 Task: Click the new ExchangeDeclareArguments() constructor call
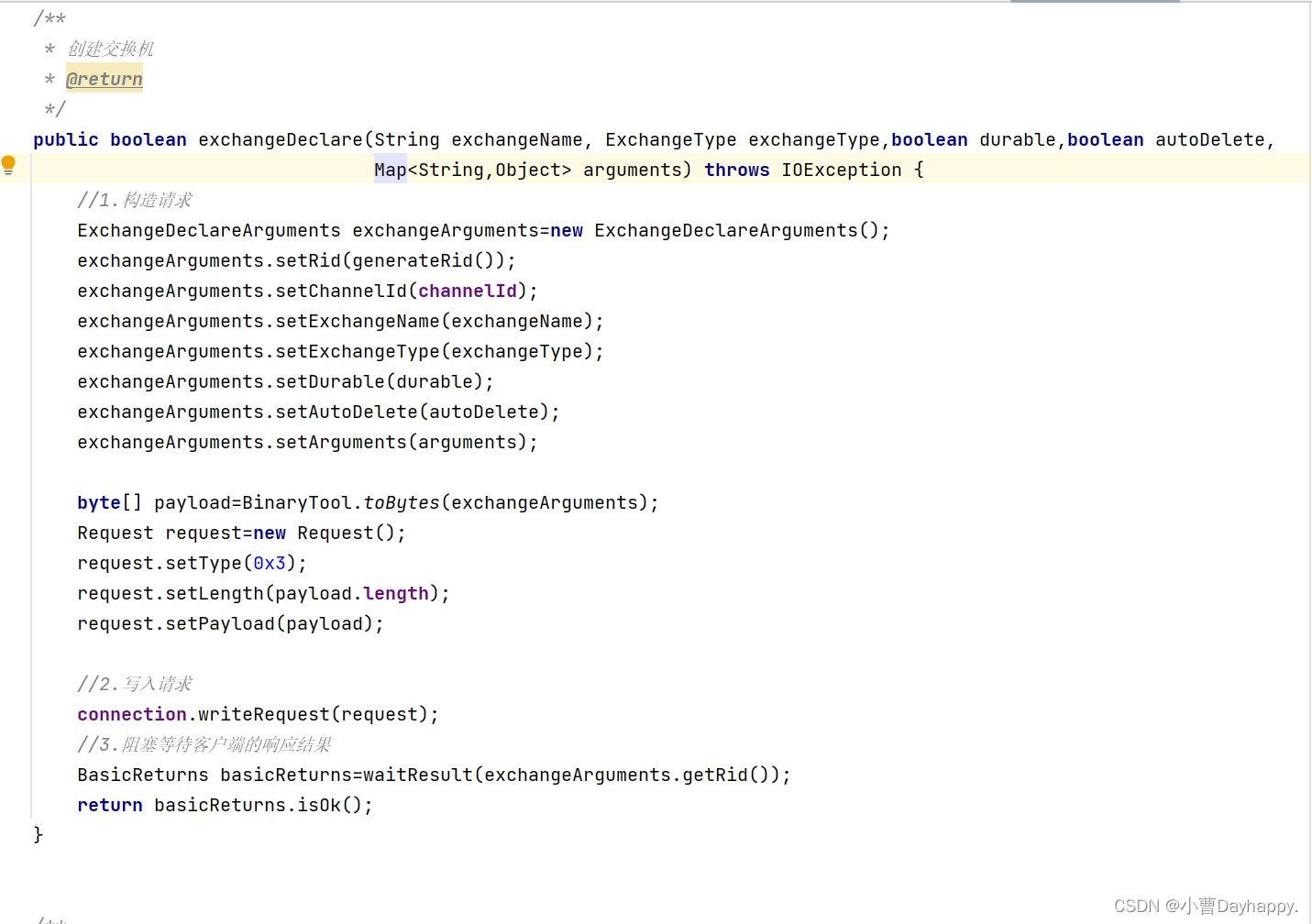pyautogui.click(x=715, y=230)
